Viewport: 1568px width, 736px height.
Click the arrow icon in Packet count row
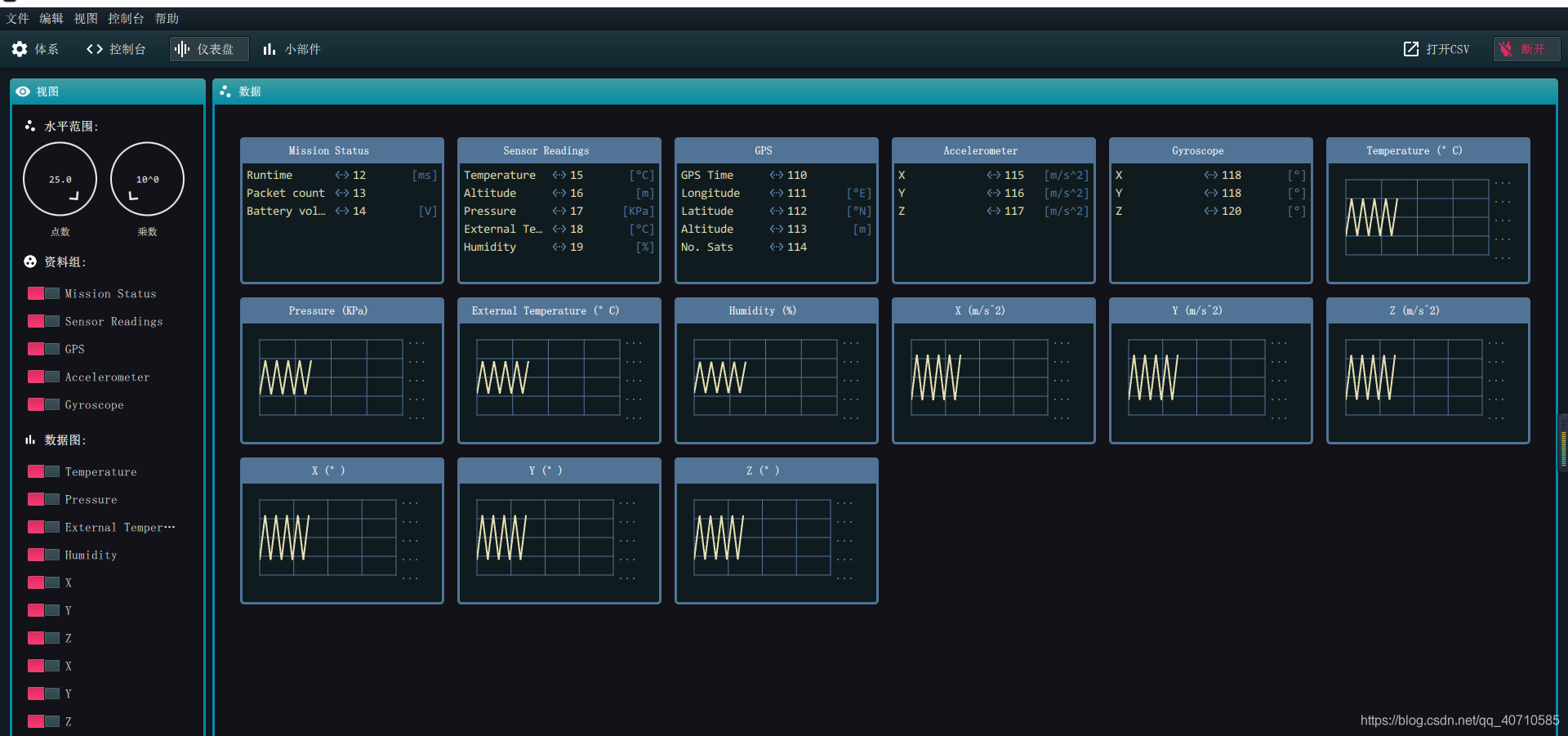342,193
